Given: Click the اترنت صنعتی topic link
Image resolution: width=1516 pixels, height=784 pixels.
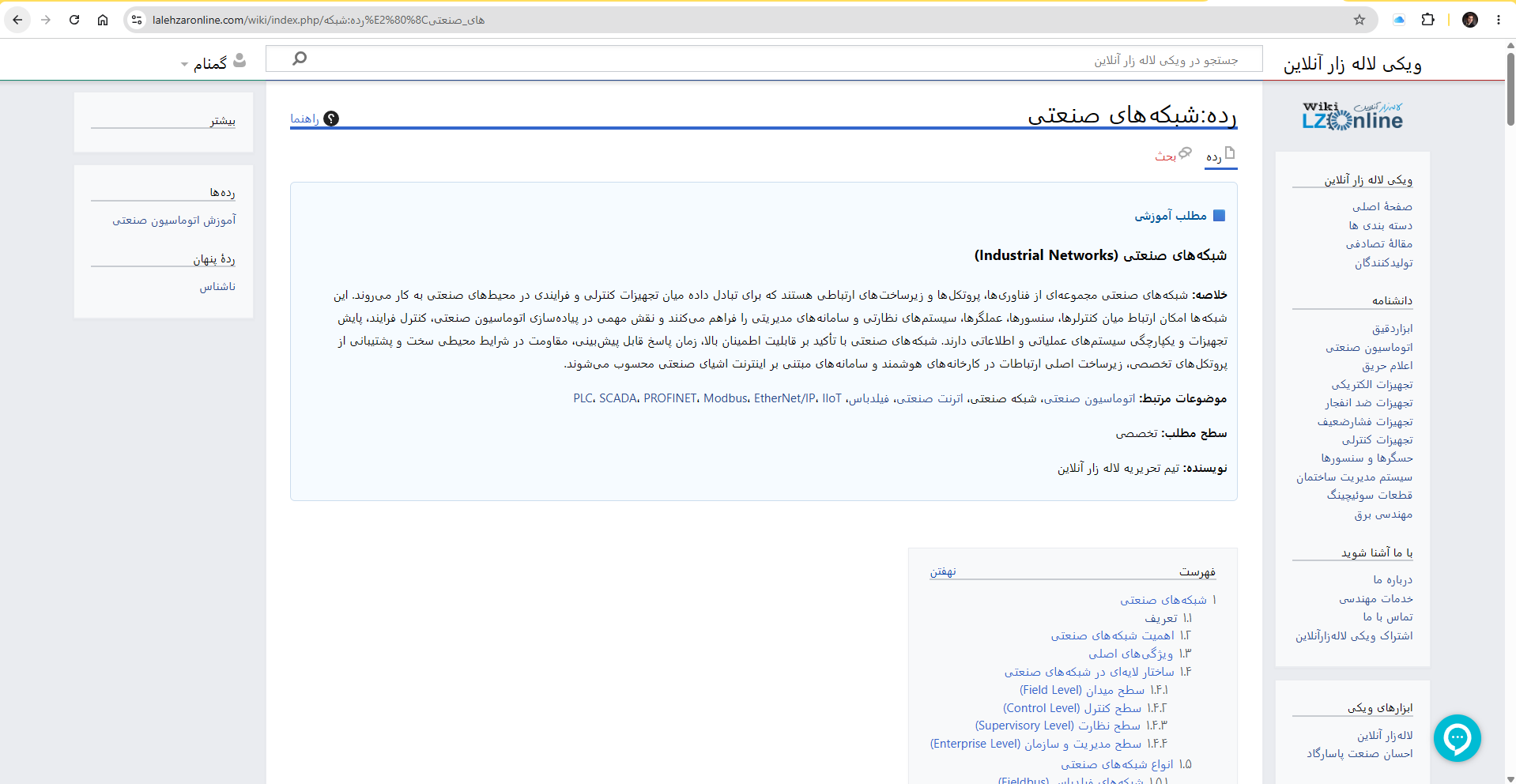Looking at the screenshot, I should (x=930, y=398).
